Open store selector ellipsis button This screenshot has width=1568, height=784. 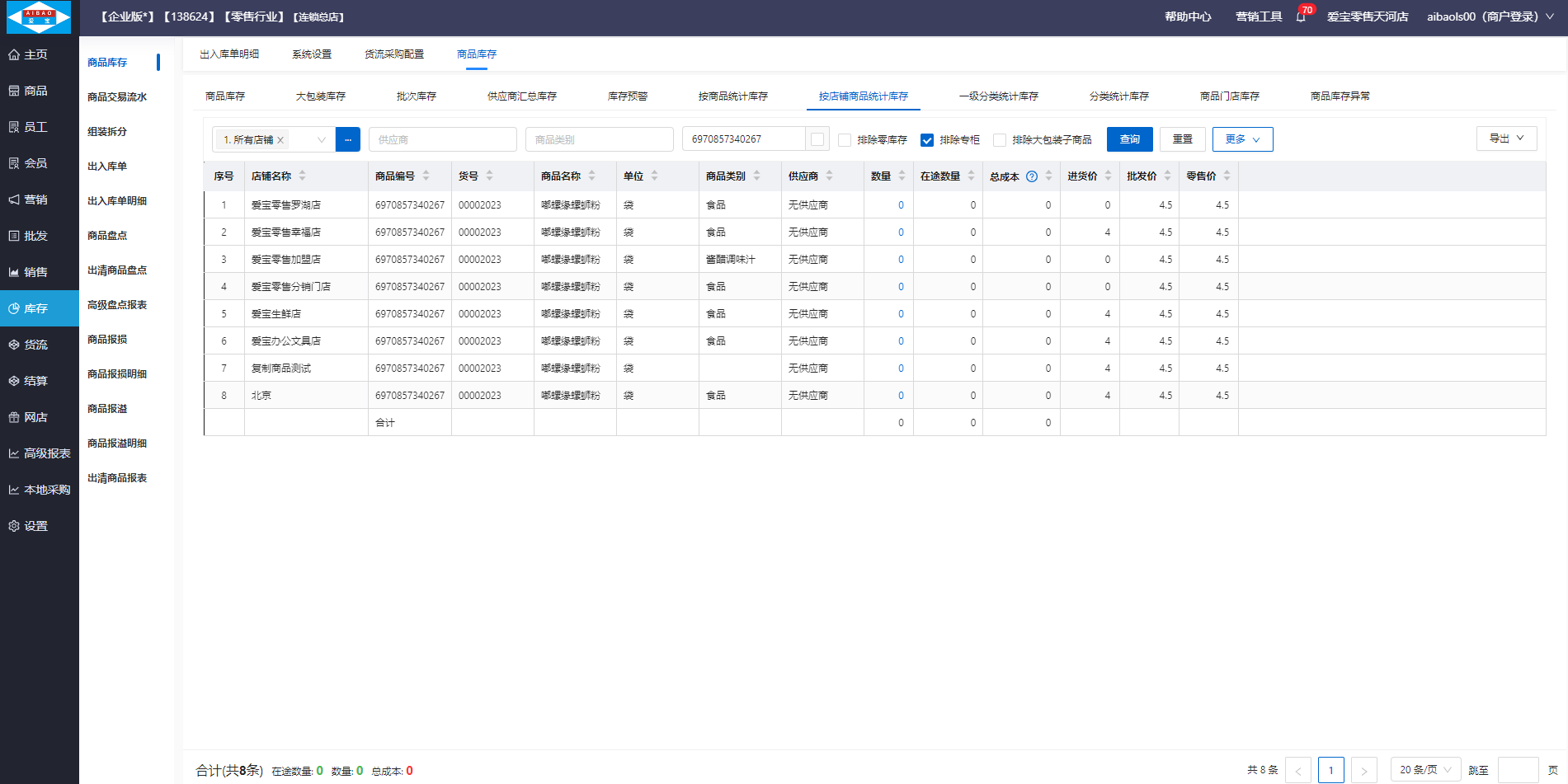pos(348,140)
